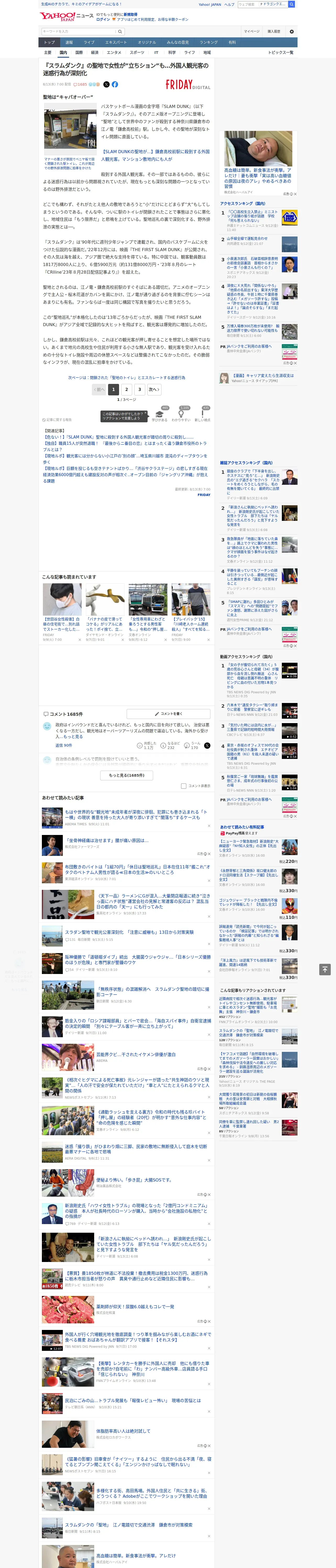Click the keyword search magnifier icon

120,32
